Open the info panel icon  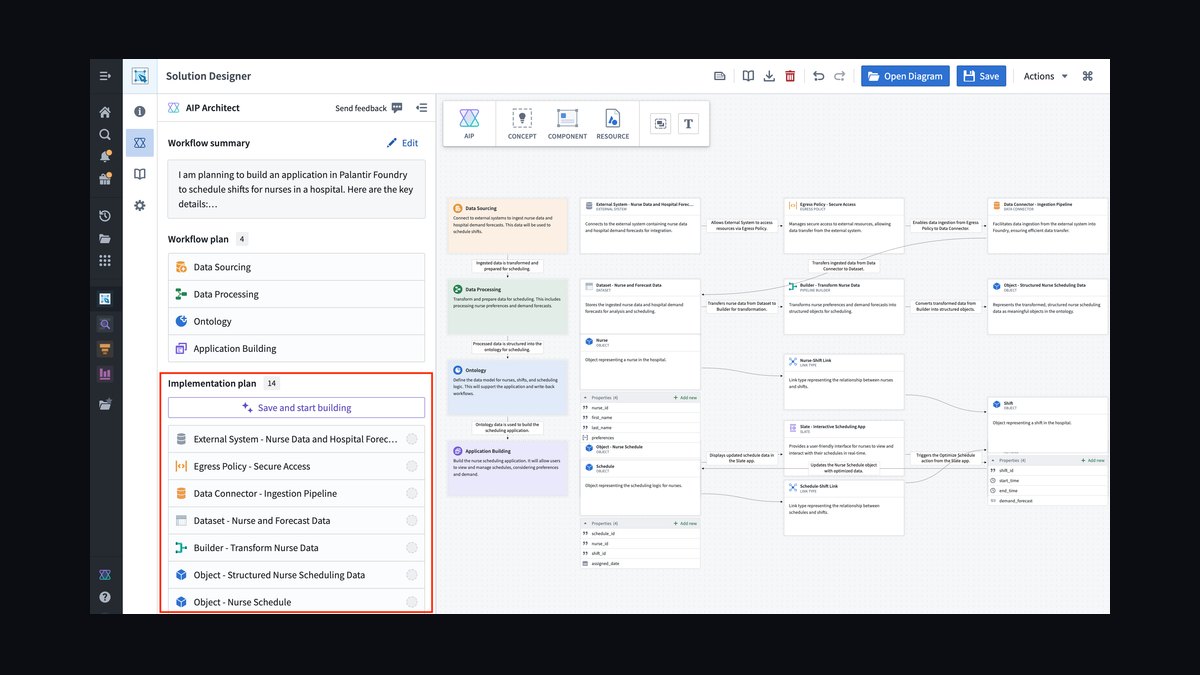[x=140, y=112]
